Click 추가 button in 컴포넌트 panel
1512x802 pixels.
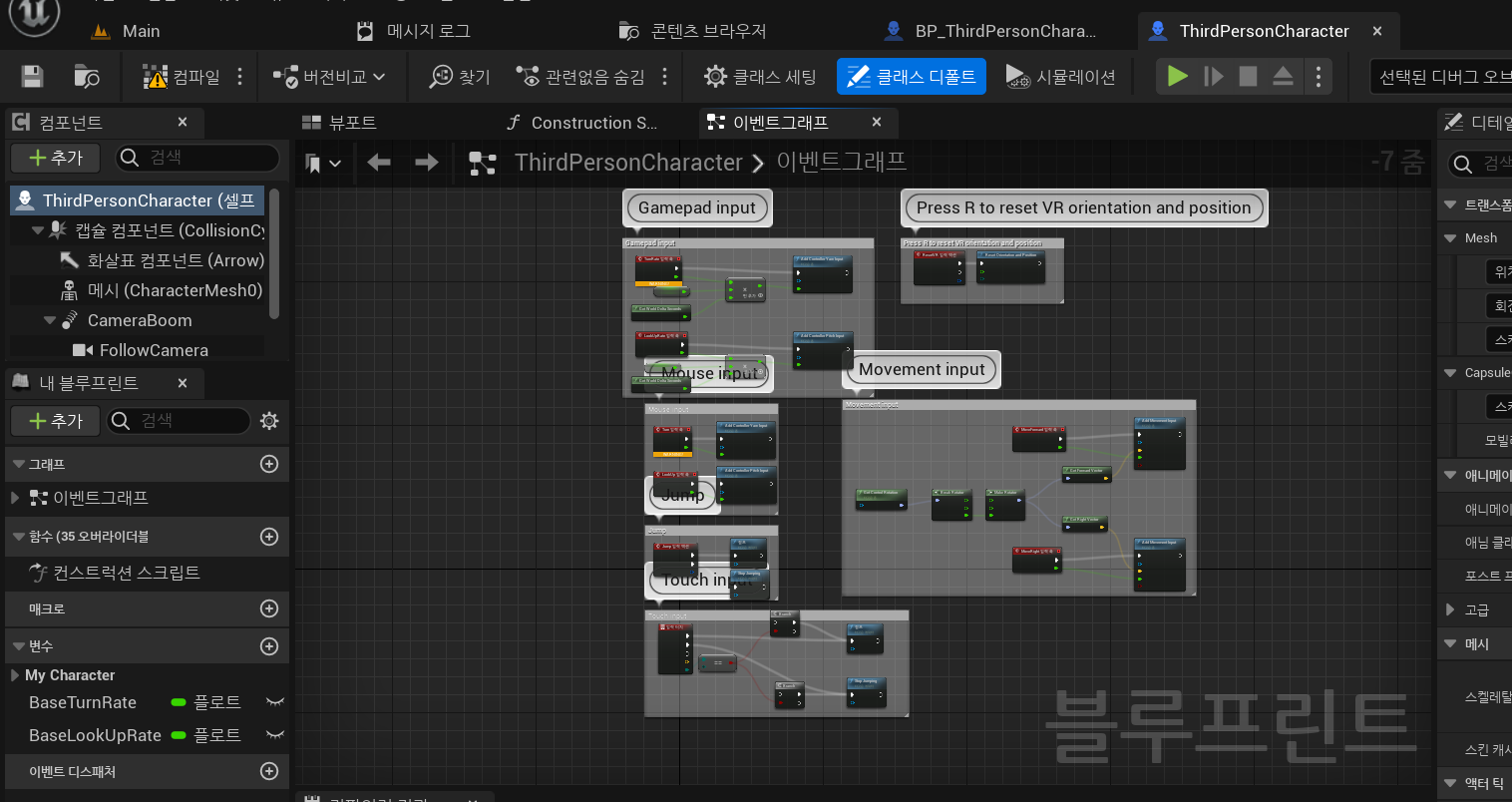55,158
